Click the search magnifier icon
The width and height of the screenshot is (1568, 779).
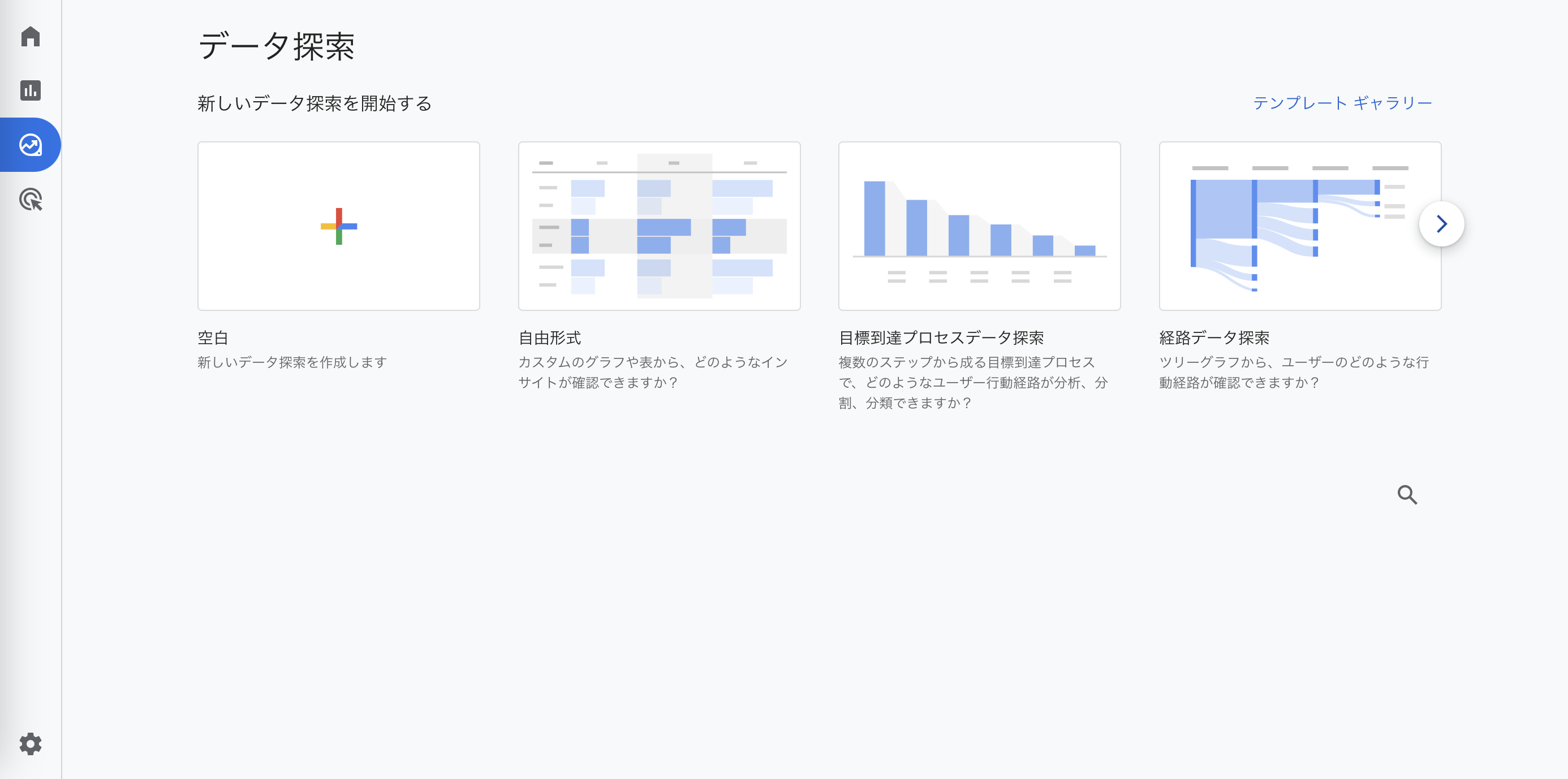click(1407, 495)
